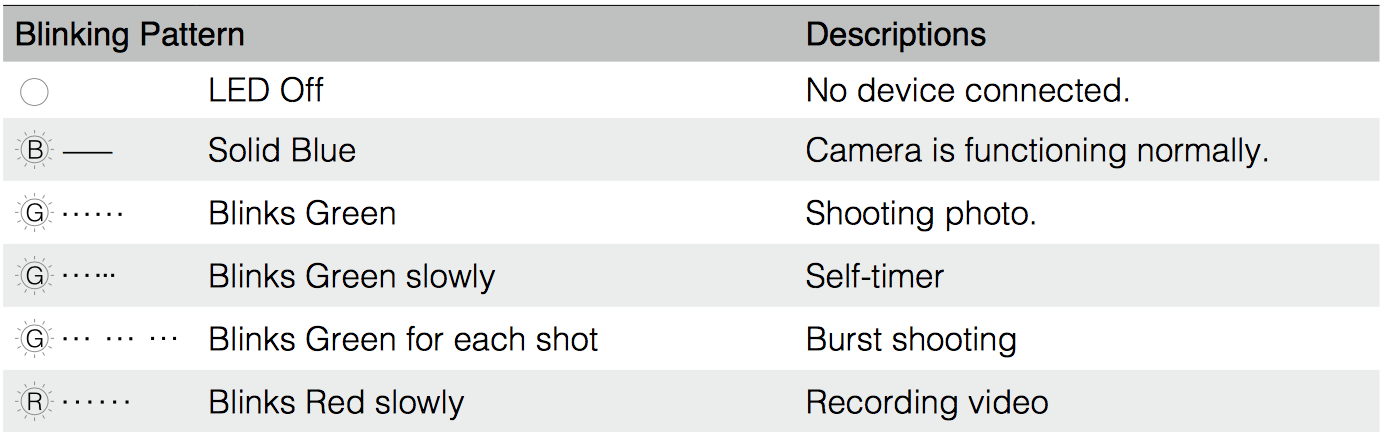Select the "Descriptions" column header
1381x432 pixels.
tap(895, 35)
